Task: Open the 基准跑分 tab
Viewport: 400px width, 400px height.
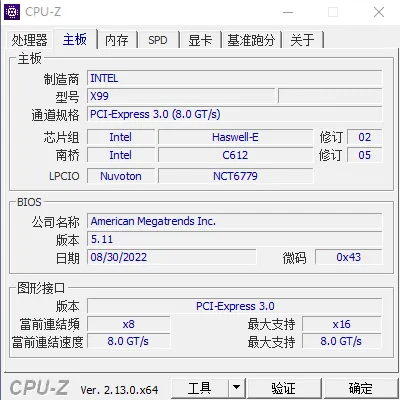Action: coord(251,40)
